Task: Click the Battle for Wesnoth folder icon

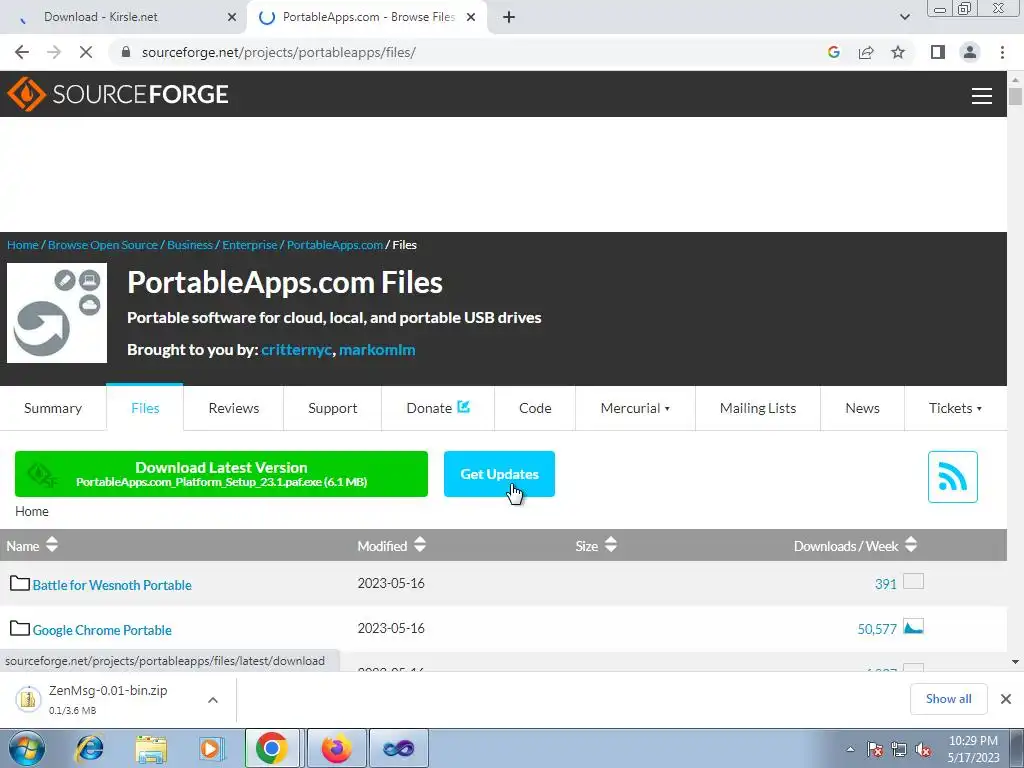Action: coord(20,583)
